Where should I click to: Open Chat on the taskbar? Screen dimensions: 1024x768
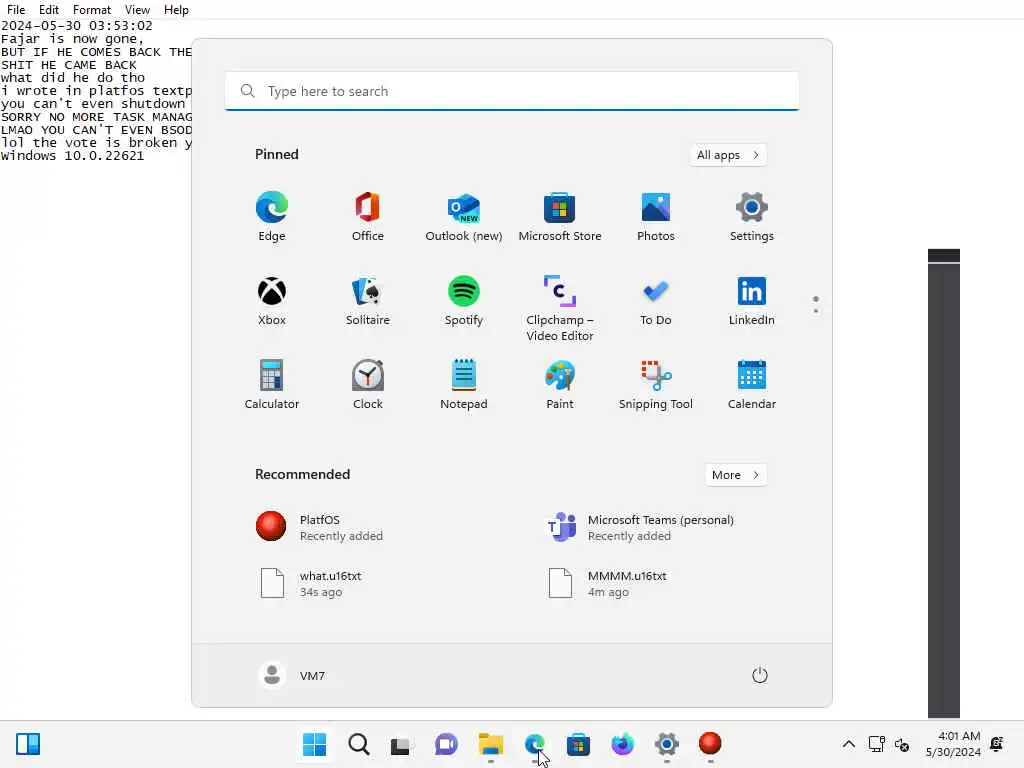[446, 744]
